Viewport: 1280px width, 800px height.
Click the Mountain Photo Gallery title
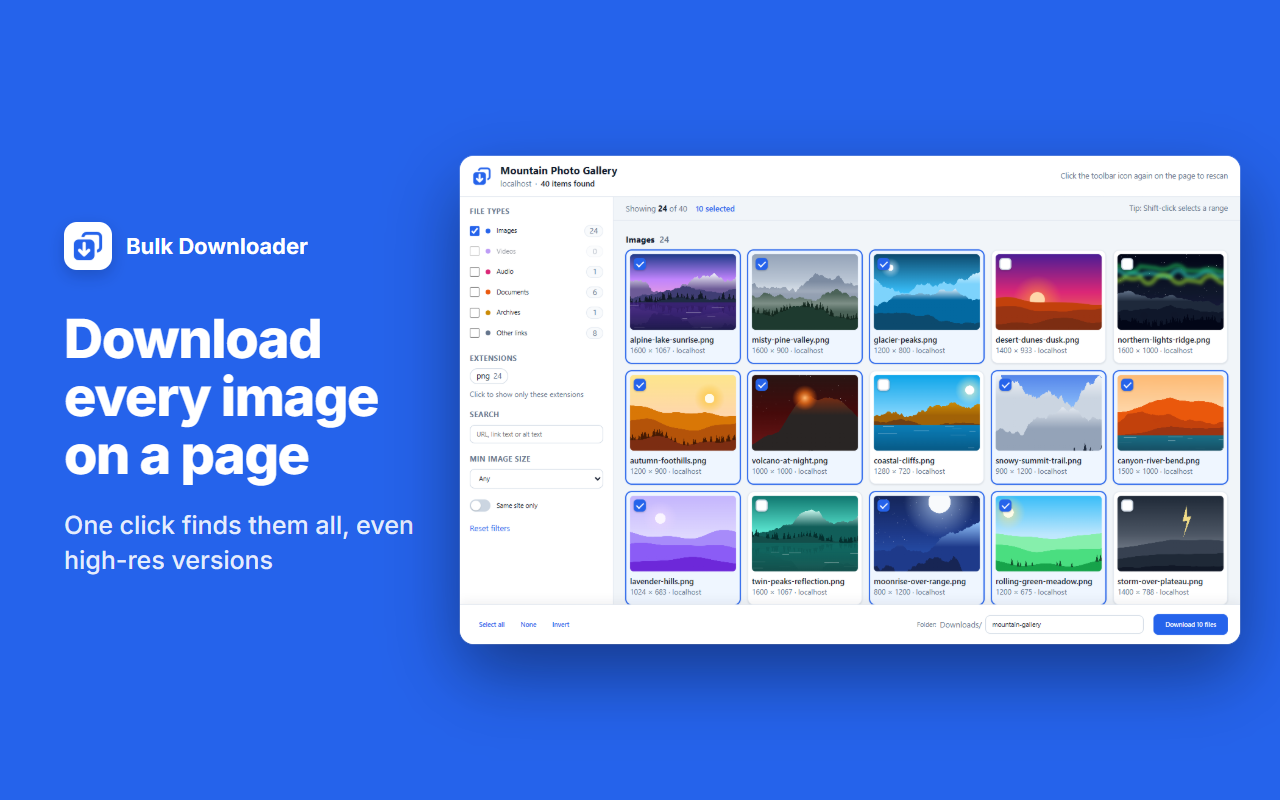[x=559, y=171]
